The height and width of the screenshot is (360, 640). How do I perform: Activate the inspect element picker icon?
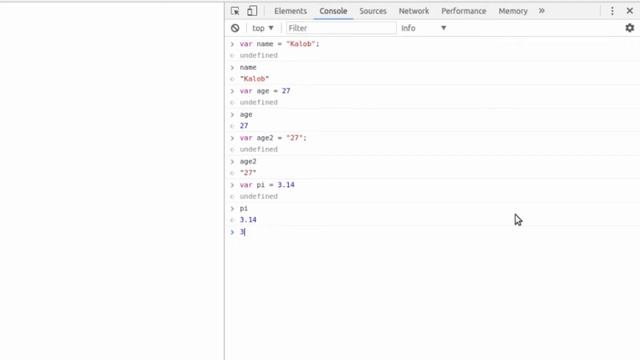(x=235, y=11)
